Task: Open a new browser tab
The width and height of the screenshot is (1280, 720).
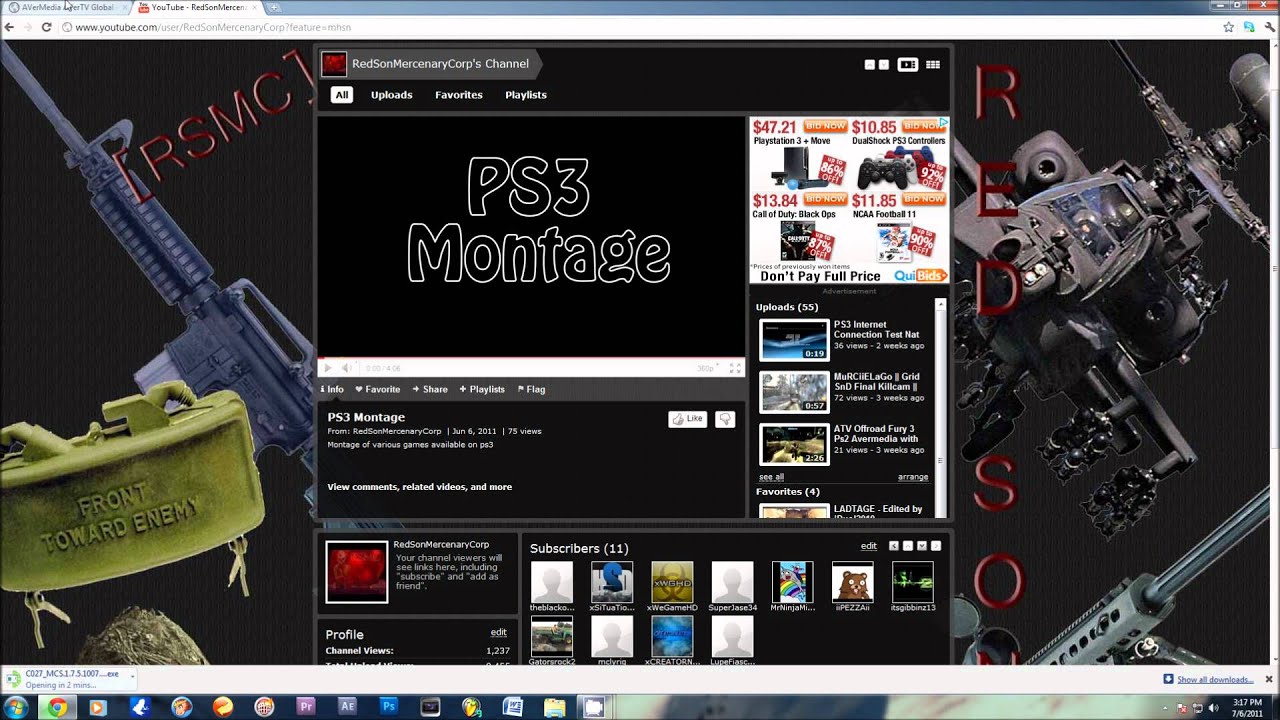Action: click(274, 7)
